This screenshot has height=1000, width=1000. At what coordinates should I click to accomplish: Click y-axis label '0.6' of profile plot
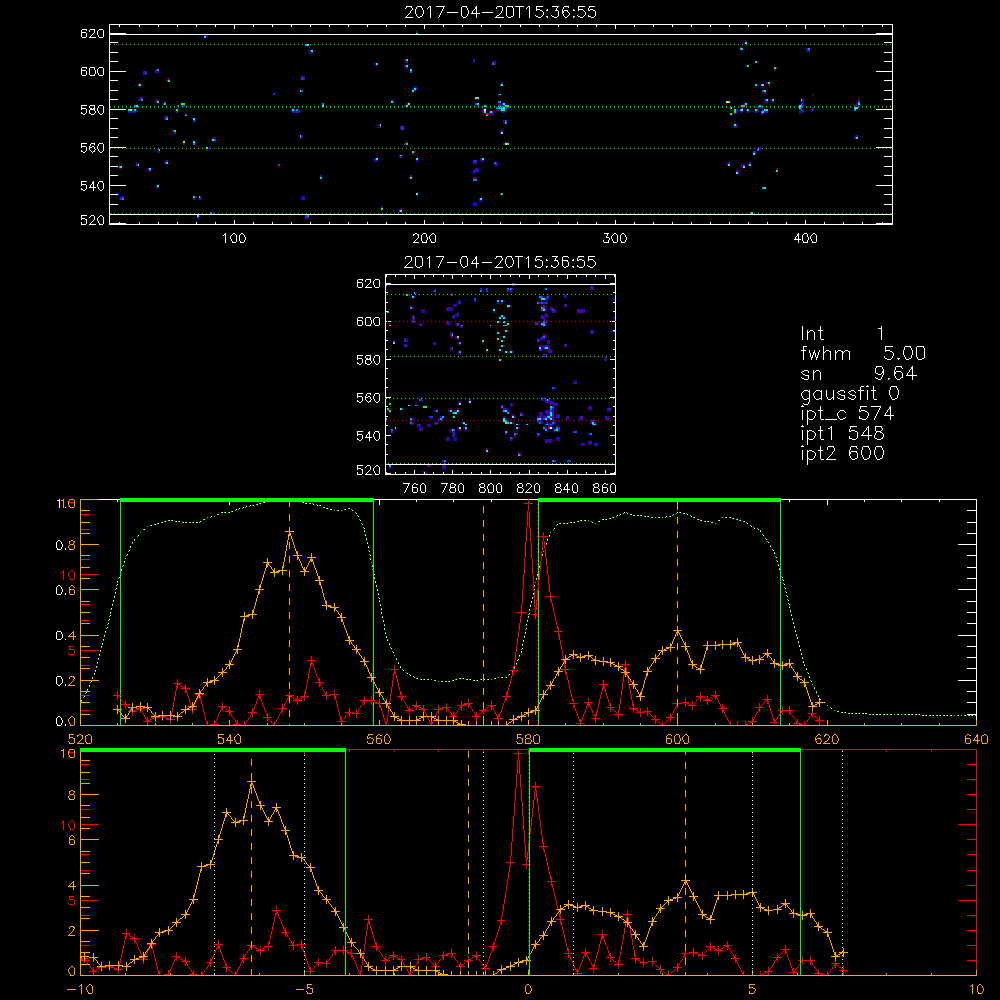(x=66, y=591)
